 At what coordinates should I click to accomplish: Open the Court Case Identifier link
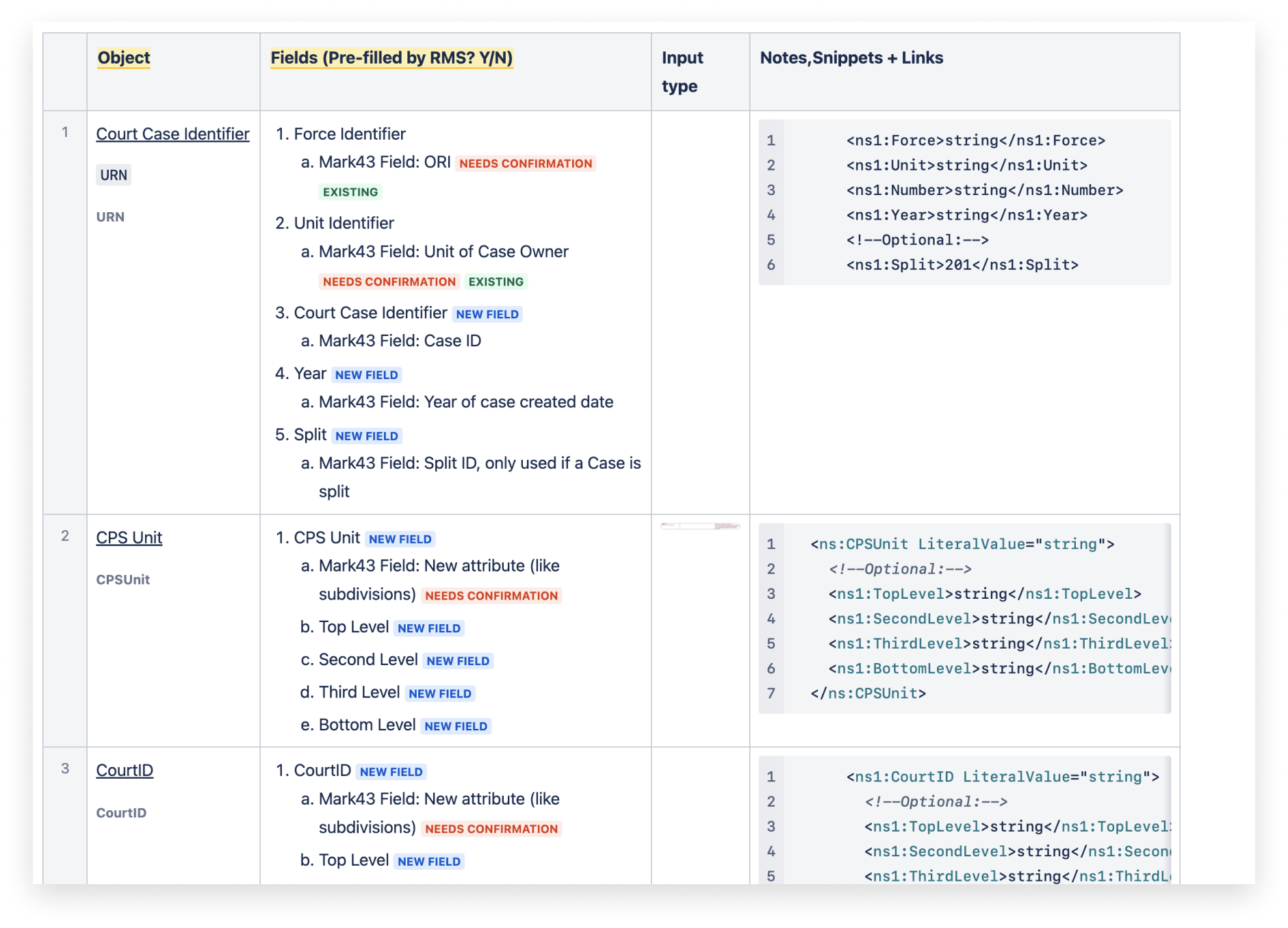(x=172, y=134)
